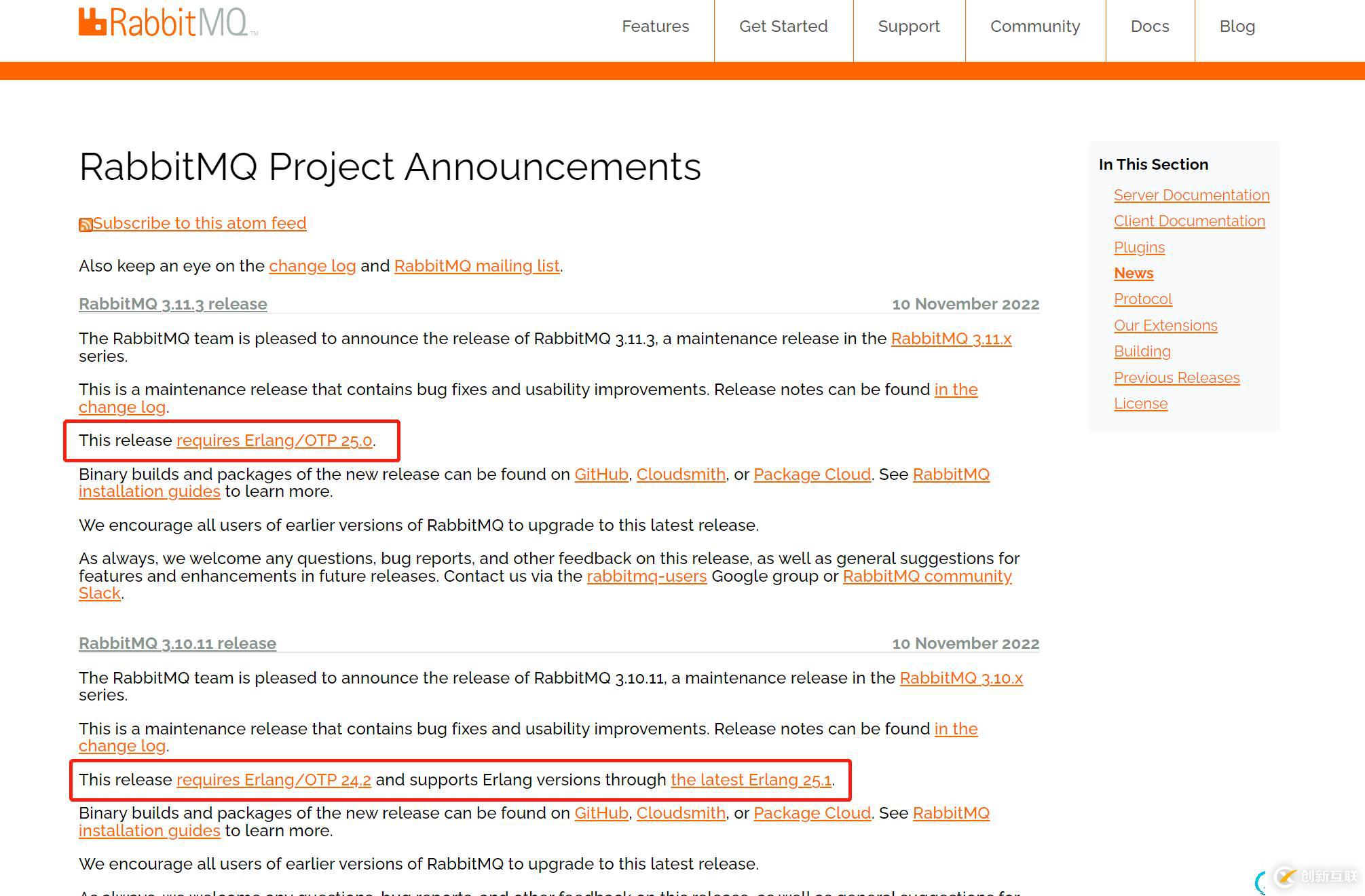Select Community in the top navigation
The image size is (1365, 896).
[x=1034, y=26]
